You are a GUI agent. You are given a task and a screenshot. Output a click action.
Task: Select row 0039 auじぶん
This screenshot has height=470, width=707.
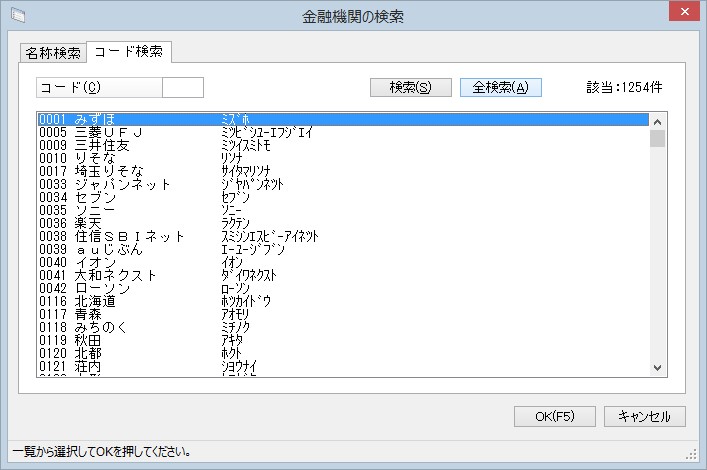point(343,249)
